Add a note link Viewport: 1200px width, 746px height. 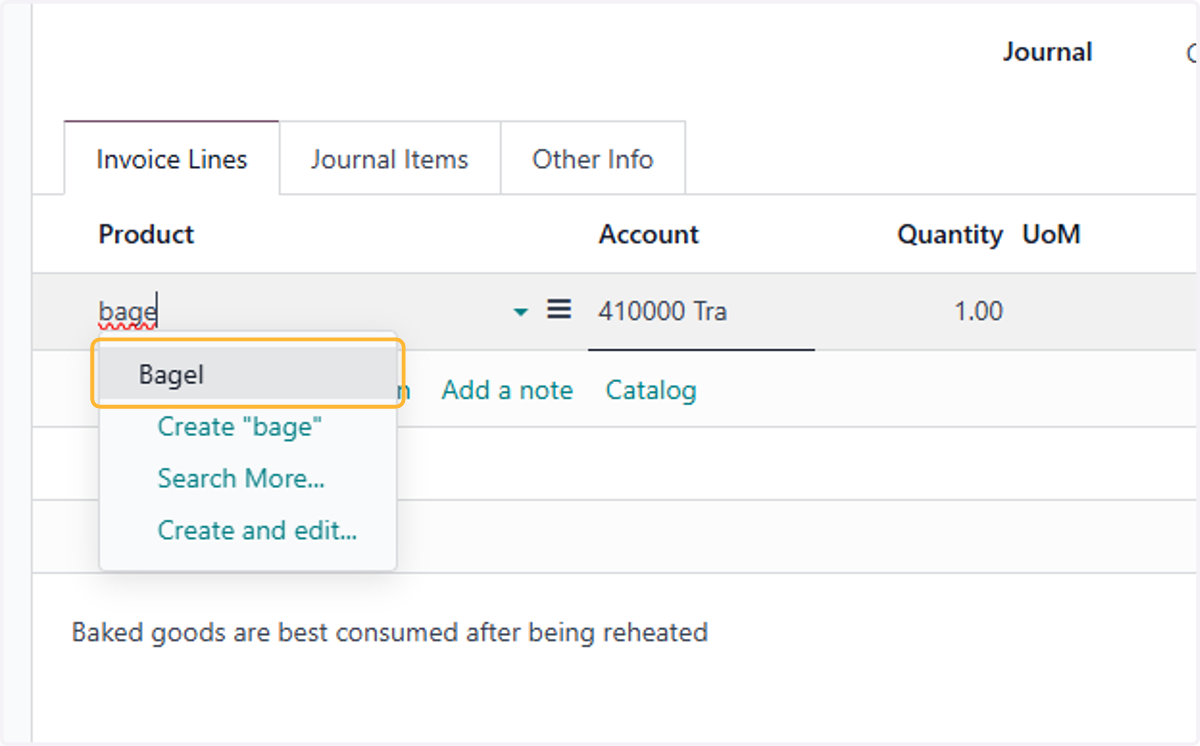tap(508, 390)
